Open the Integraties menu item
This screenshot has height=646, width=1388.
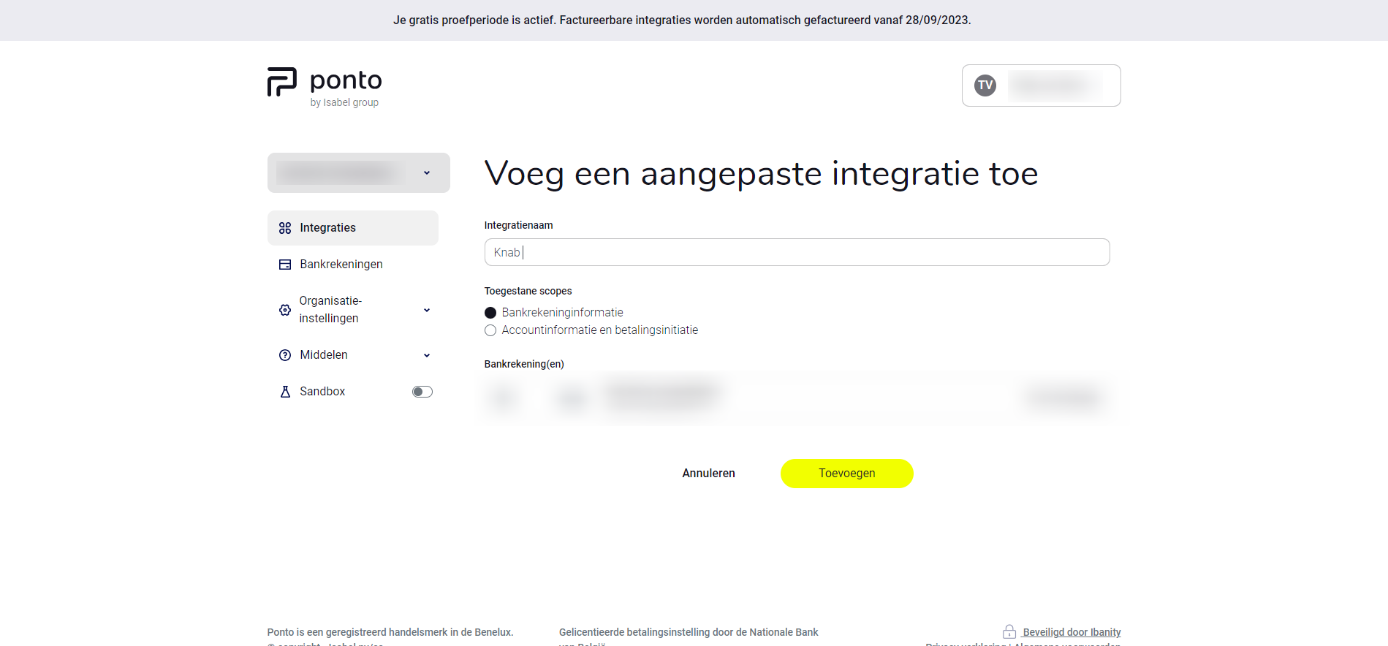point(328,228)
